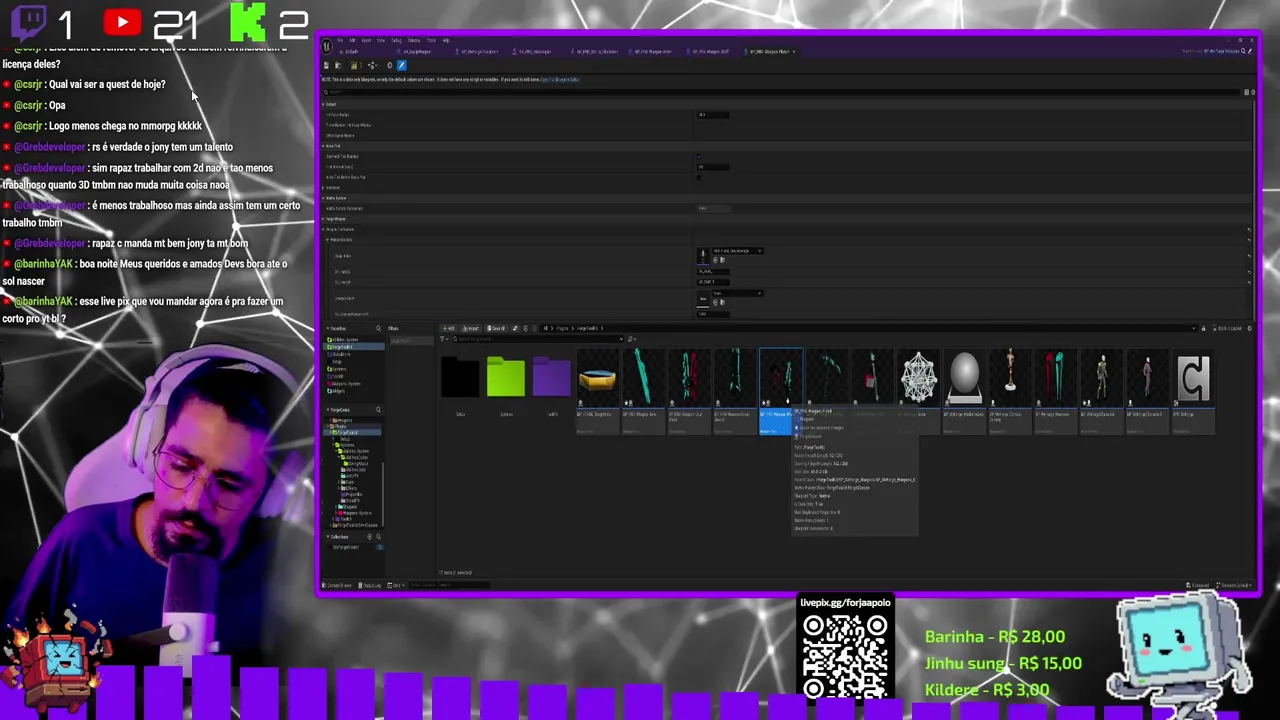
Task: Click the Content Browser lock icon
Action: click(x=1203, y=328)
